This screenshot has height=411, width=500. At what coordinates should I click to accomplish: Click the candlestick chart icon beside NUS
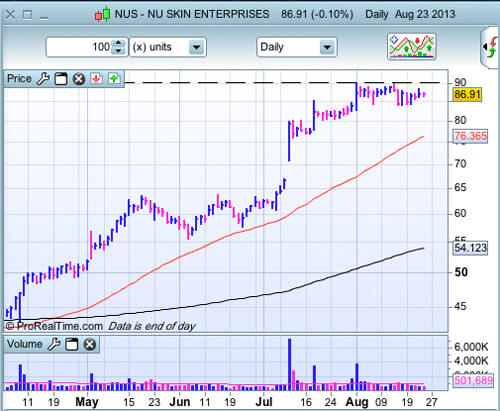(102, 15)
